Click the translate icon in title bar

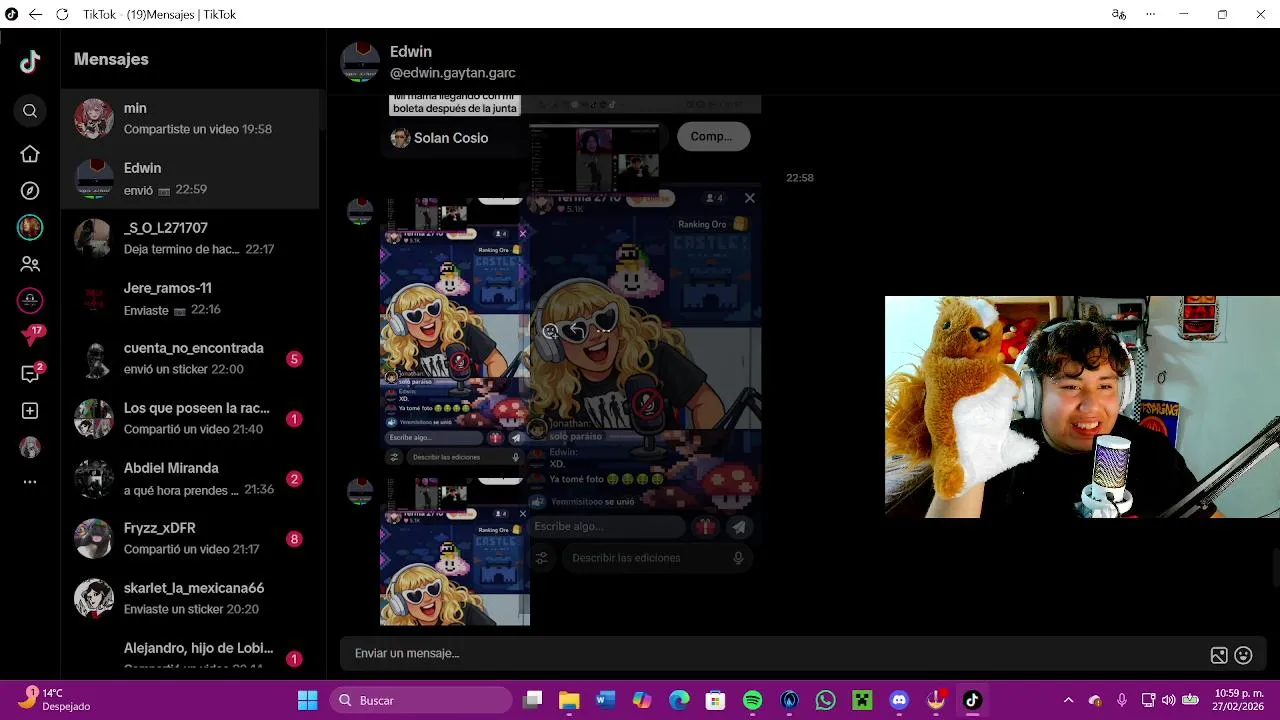[x=1118, y=14]
